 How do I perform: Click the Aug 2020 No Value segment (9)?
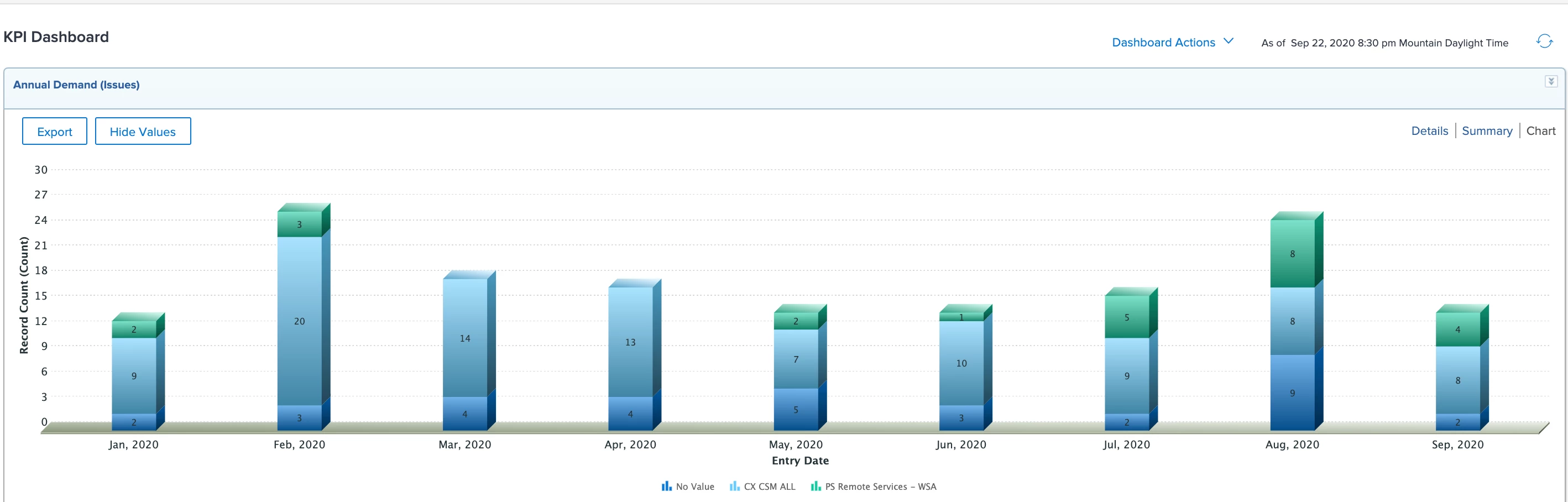(1292, 393)
